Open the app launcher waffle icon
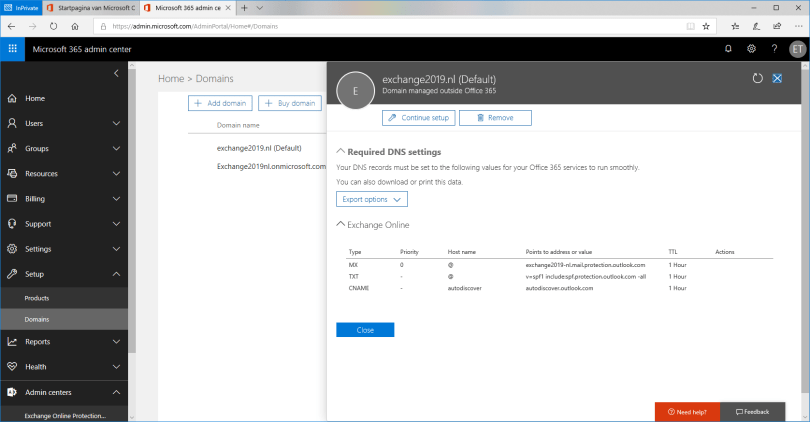 [x=13, y=49]
